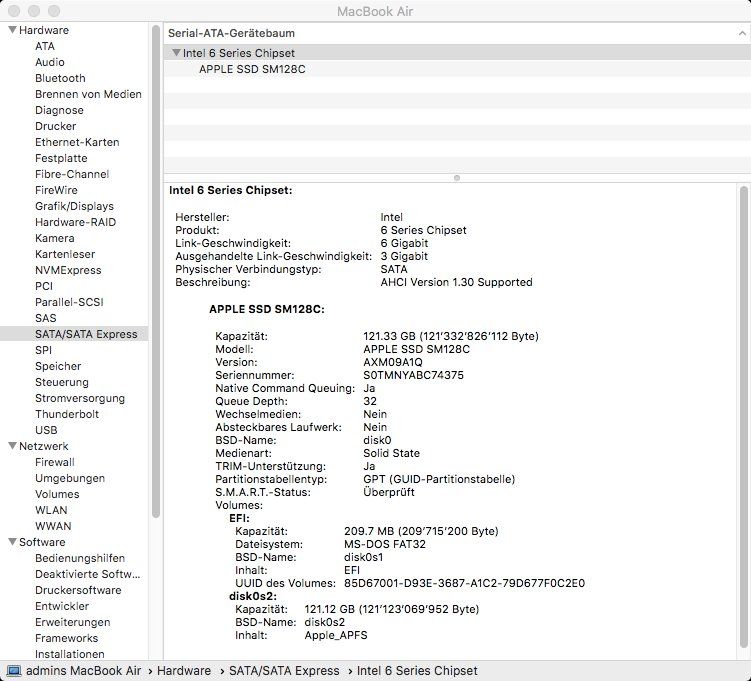Collapse the Intel 6 Series Chipset tree node
The height and width of the screenshot is (681, 751).
pos(176,53)
